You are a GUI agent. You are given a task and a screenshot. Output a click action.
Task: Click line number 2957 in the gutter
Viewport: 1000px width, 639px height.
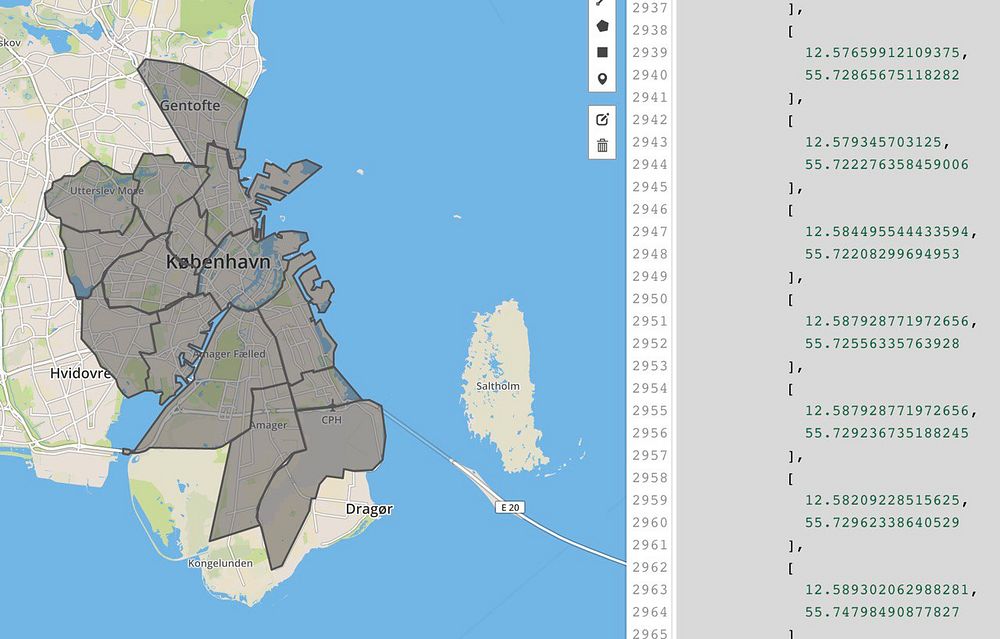(650, 455)
